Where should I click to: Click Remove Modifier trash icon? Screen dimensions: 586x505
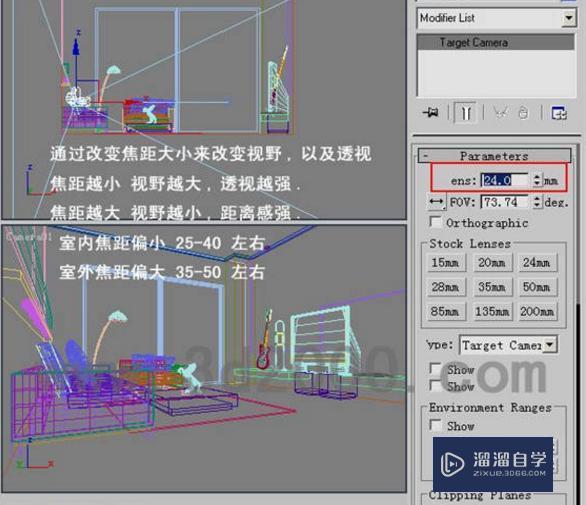click(524, 113)
